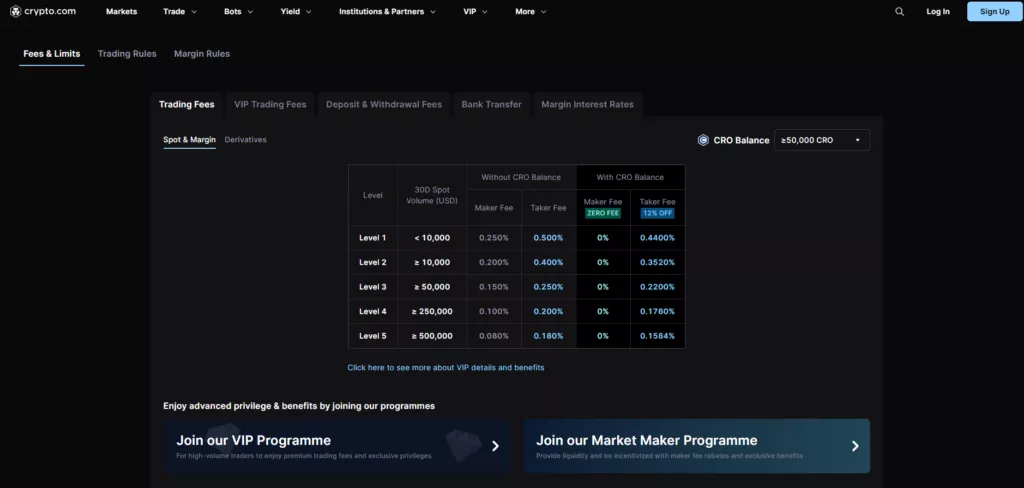The height and width of the screenshot is (488, 1024).
Task: Click the 0.3520% taker fee cell
Action: click(x=658, y=263)
